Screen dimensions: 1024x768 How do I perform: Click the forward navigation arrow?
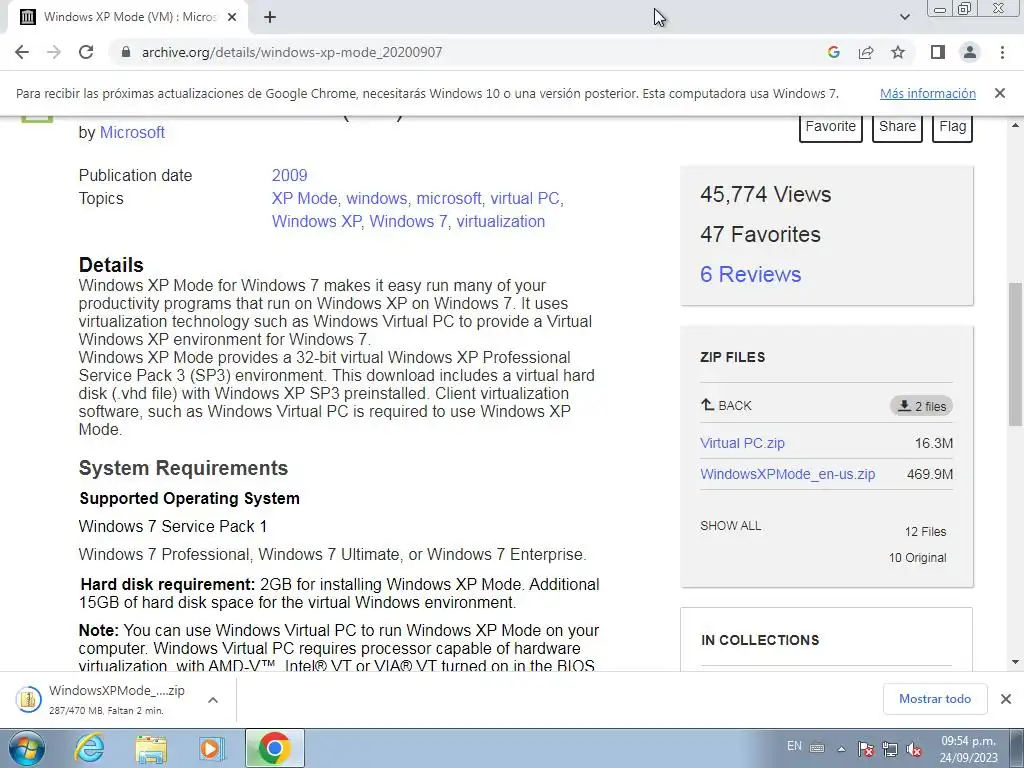point(54,52)
